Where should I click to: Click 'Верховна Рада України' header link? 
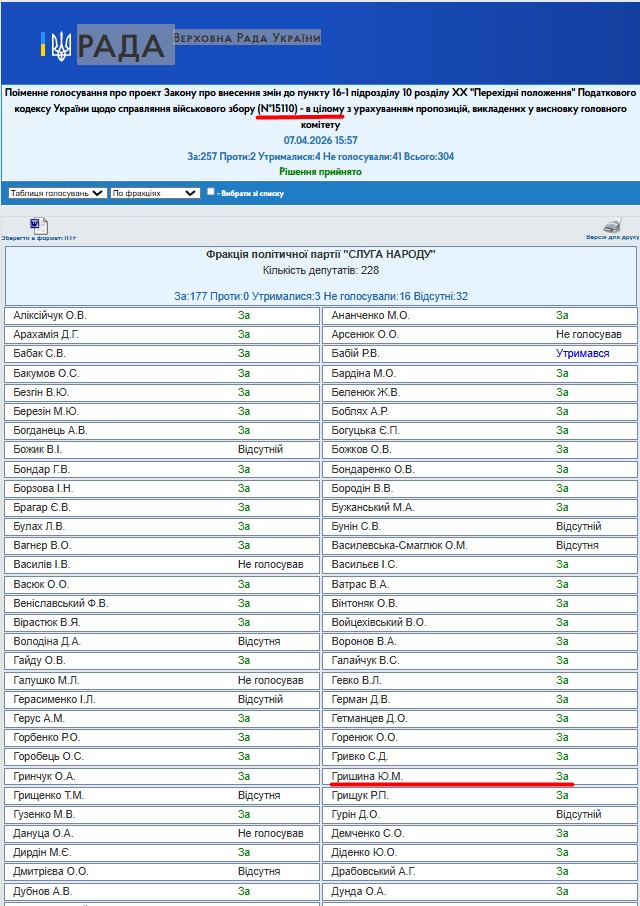[247, 38]
